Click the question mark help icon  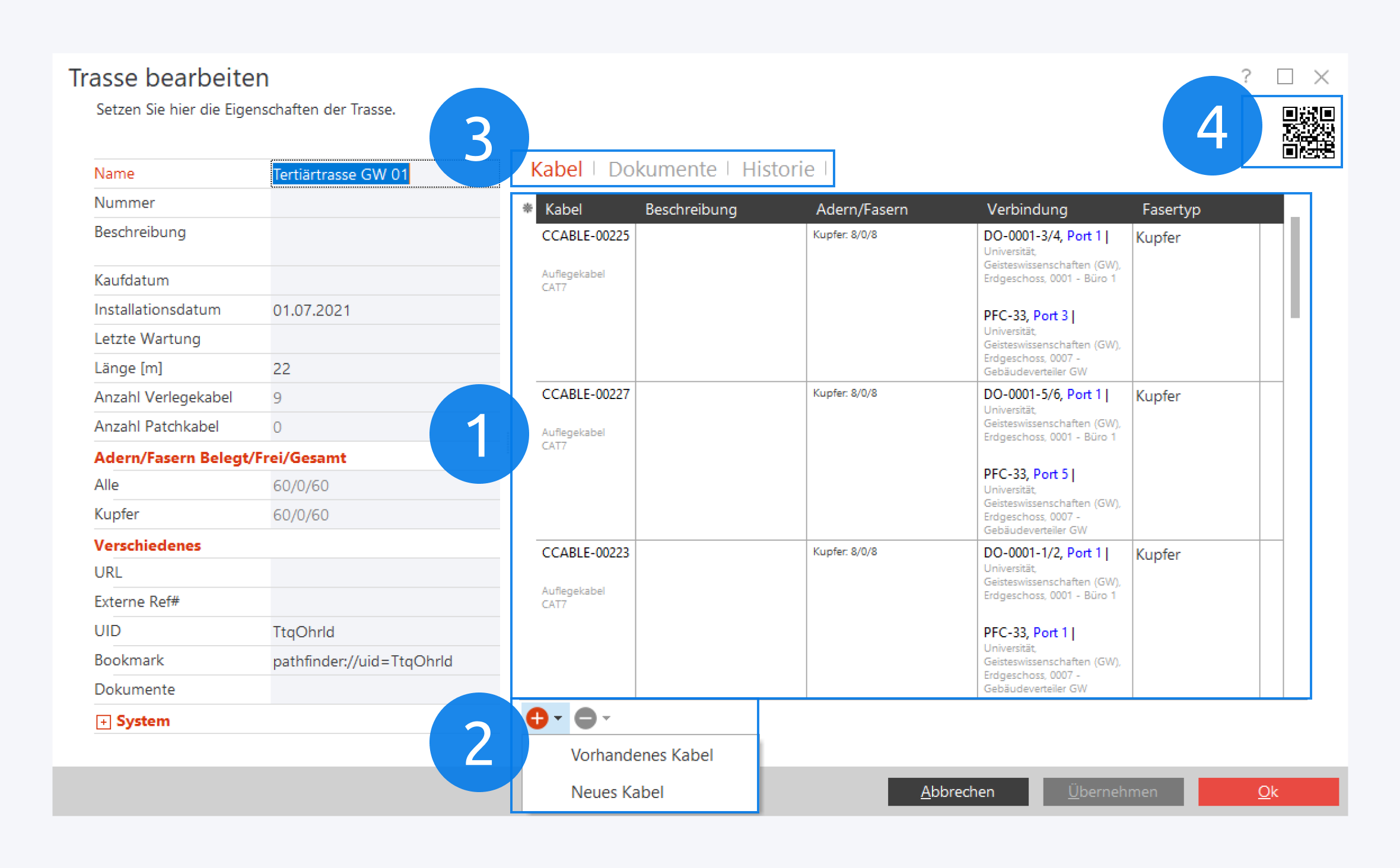click(x=1246, y=76)
